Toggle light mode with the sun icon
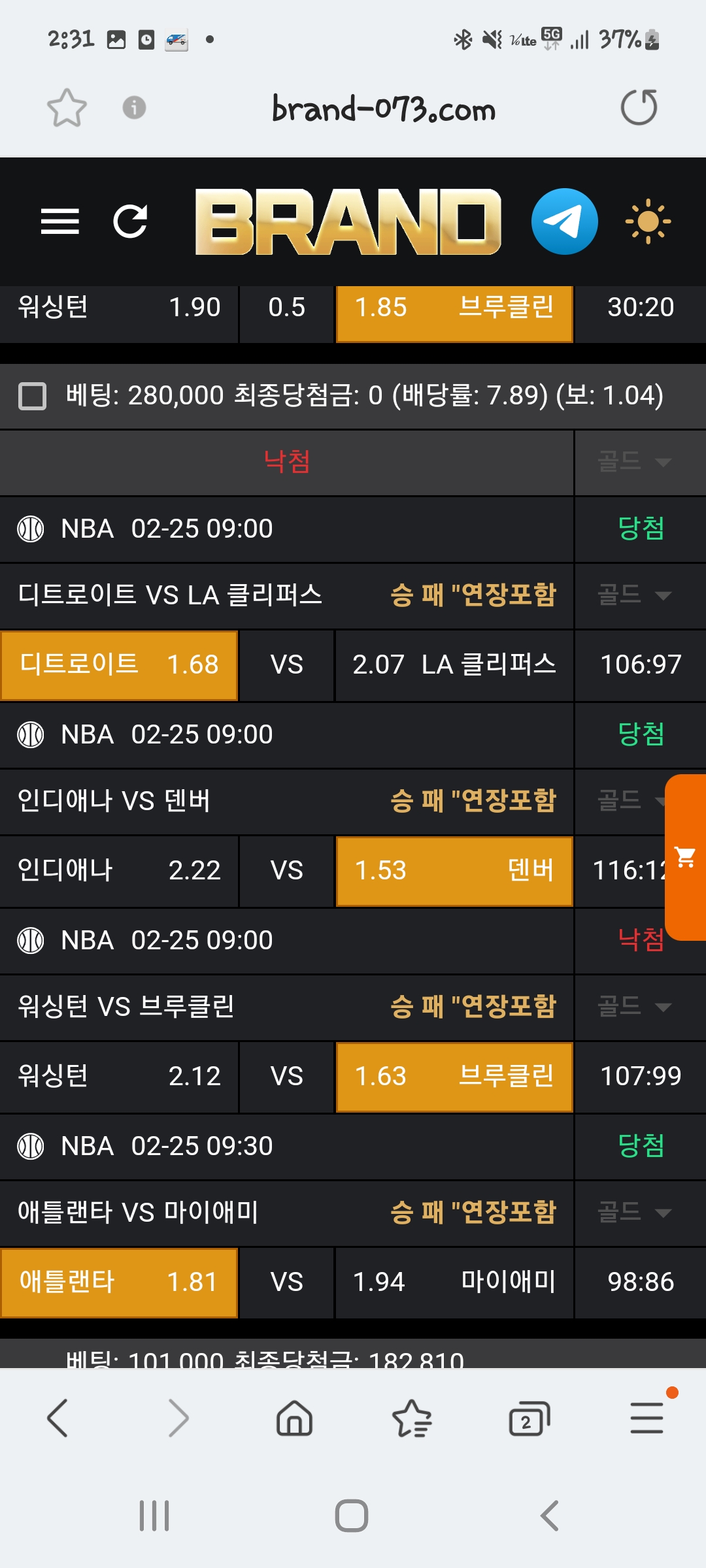Image resolution: width=706 pixels, height=1568 pixels. click(647, 221)
